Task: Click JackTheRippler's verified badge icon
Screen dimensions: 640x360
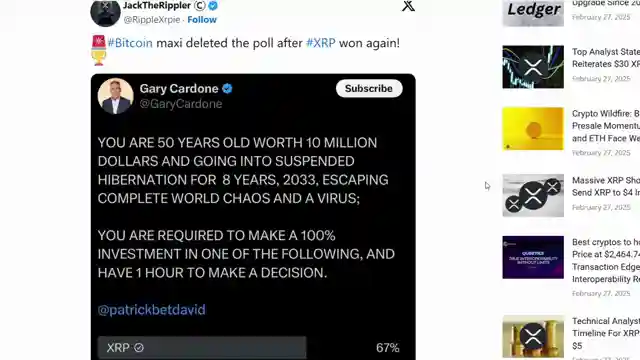Action: 213,6
